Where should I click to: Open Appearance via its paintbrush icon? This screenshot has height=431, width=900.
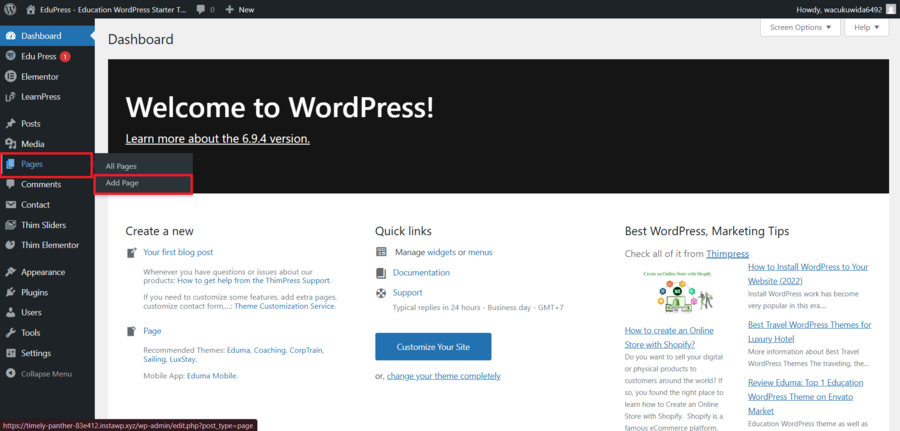(x=10, y=272)
